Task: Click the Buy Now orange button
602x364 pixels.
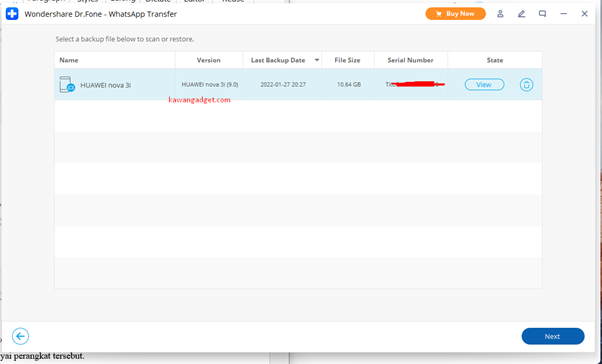Action: pyautogui.click(x=455, y=14)
